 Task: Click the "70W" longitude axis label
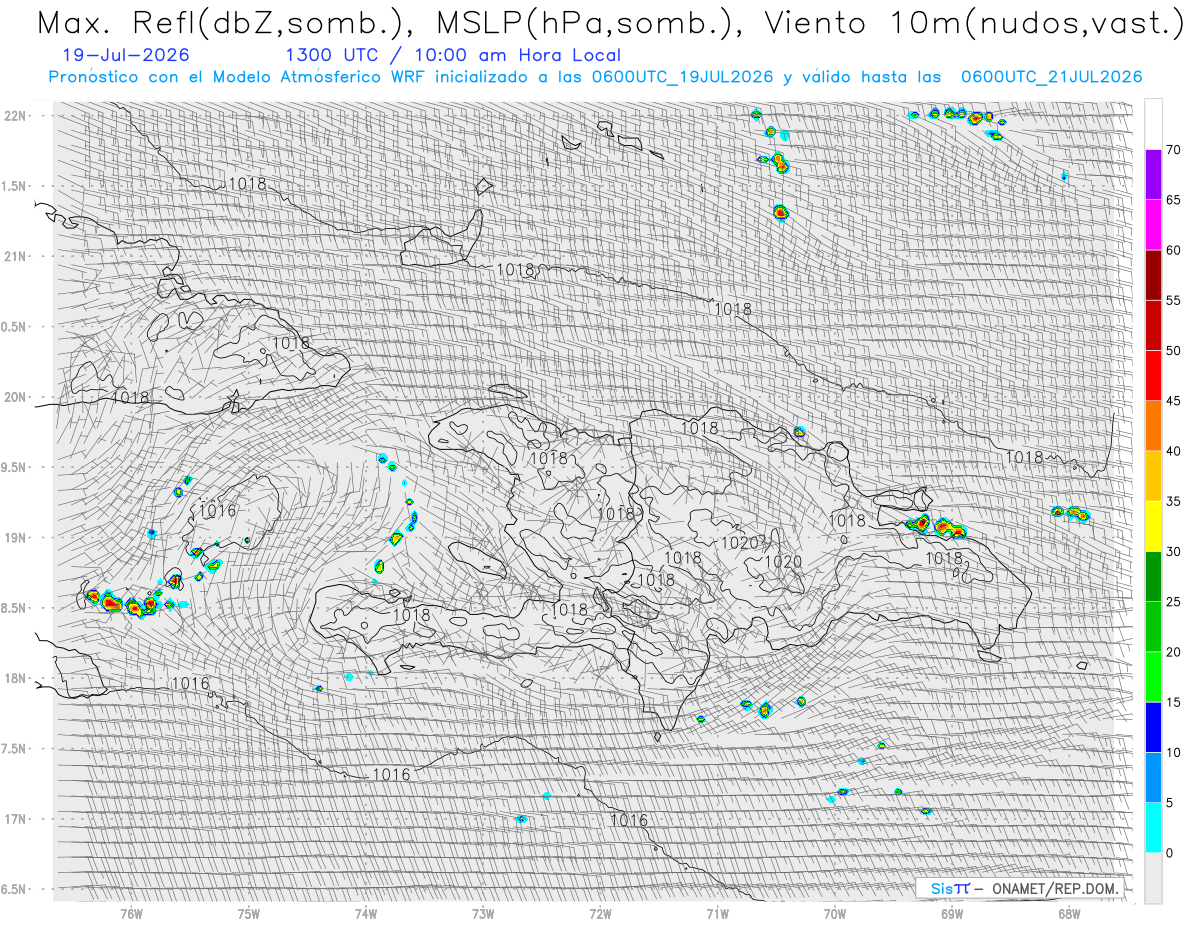click(835, 914)
